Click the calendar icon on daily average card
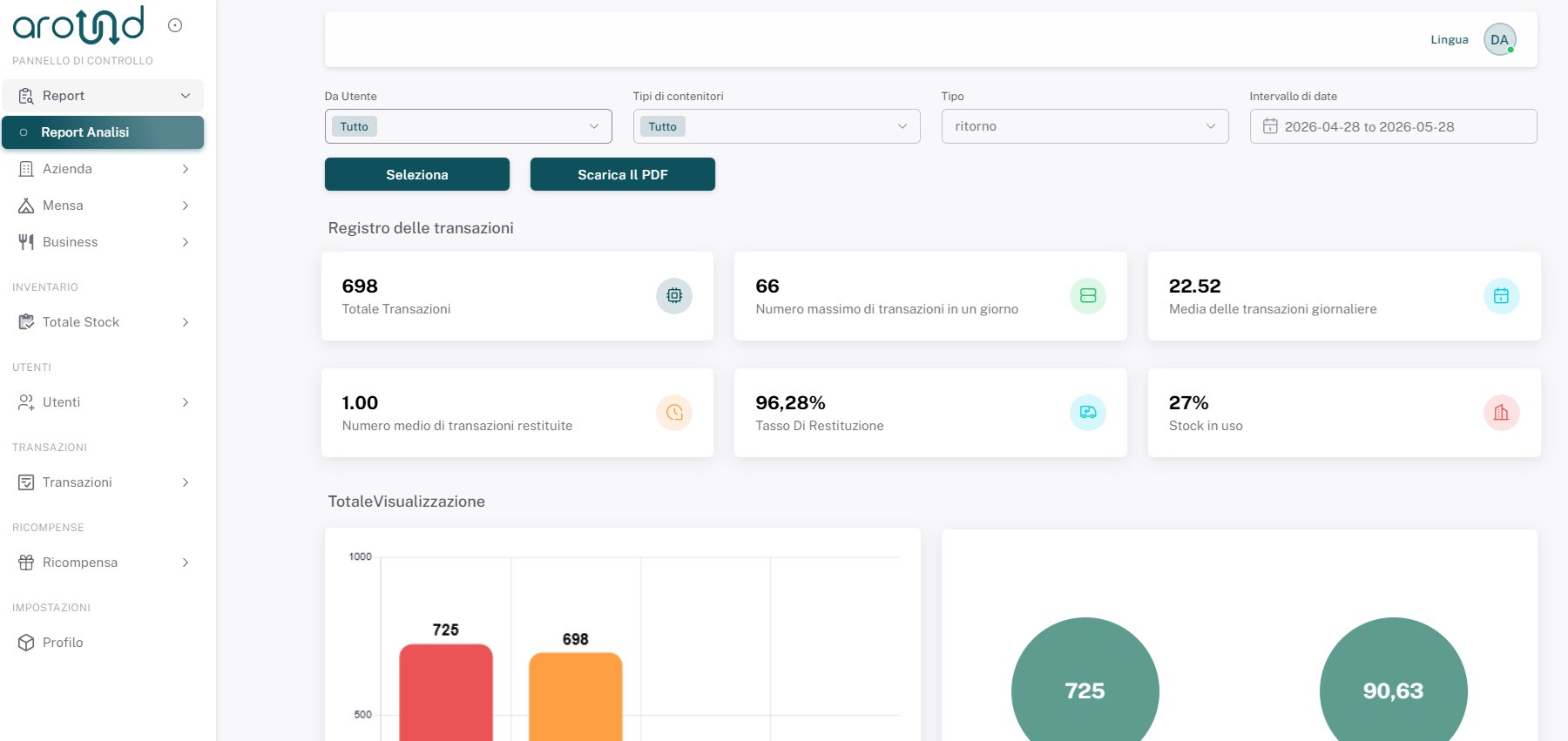 (1501, 296)
